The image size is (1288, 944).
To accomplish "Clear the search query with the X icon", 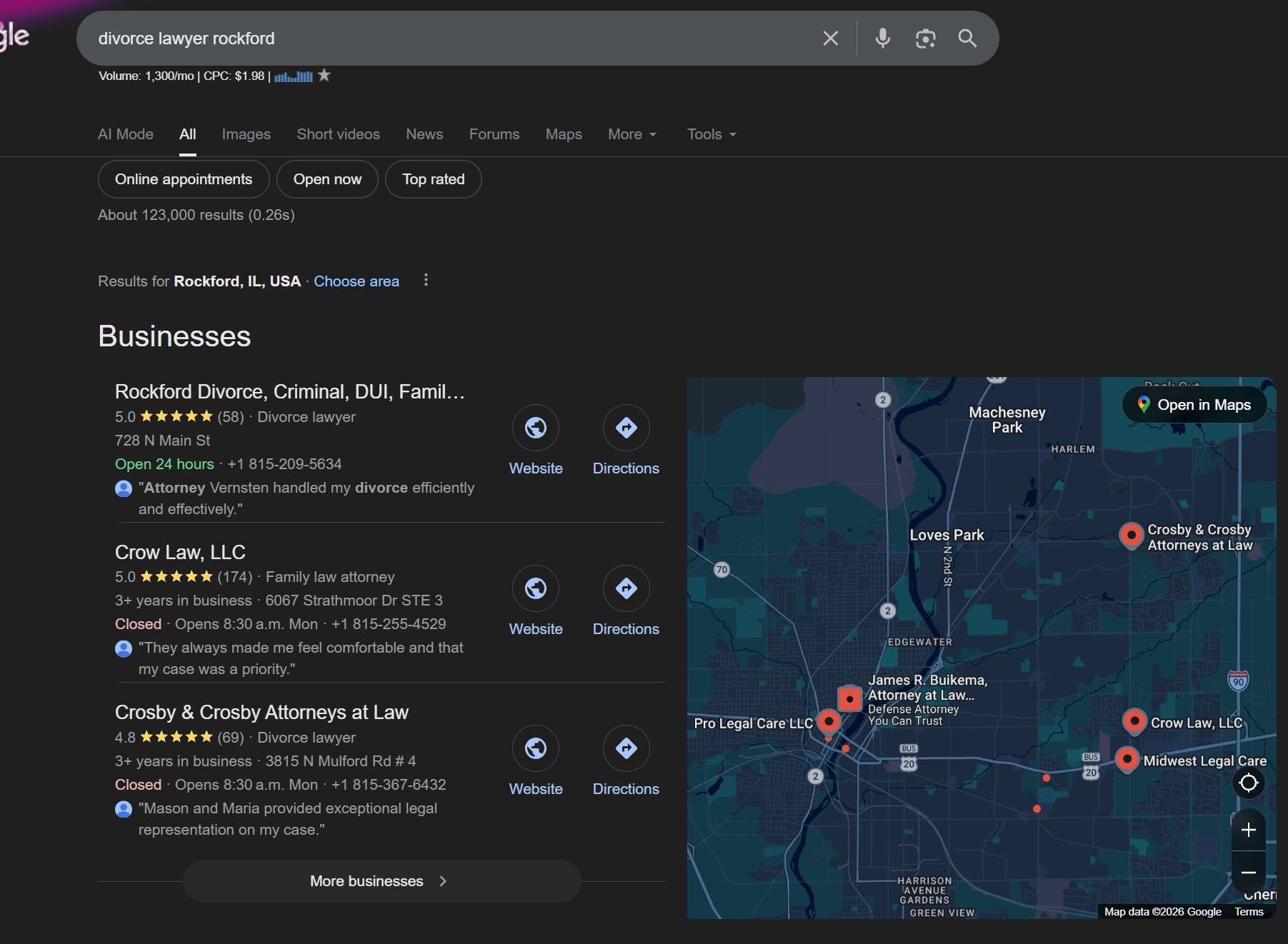I will 830,39.
